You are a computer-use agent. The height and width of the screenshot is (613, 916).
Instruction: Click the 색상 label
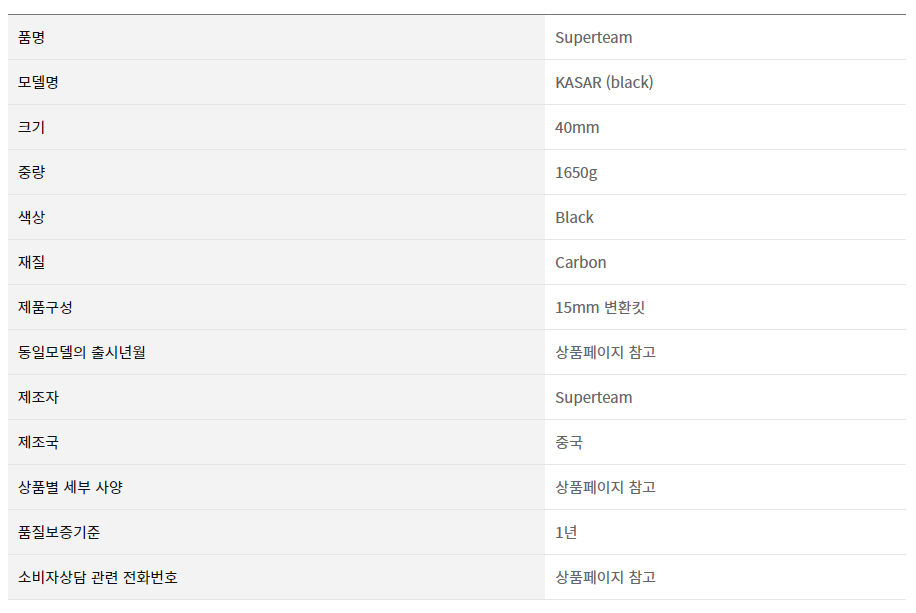click(x=32, y=217)
